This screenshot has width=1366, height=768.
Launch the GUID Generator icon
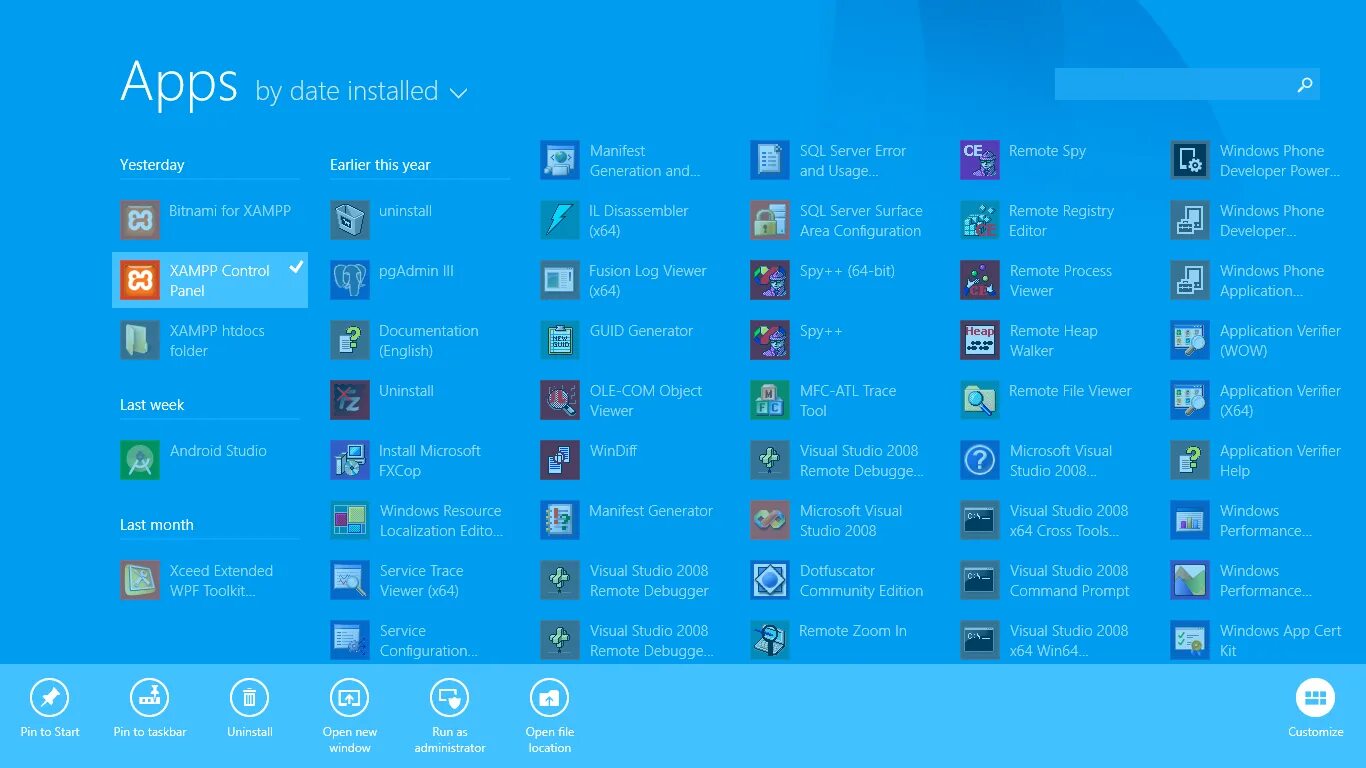[x=560, y=340]
